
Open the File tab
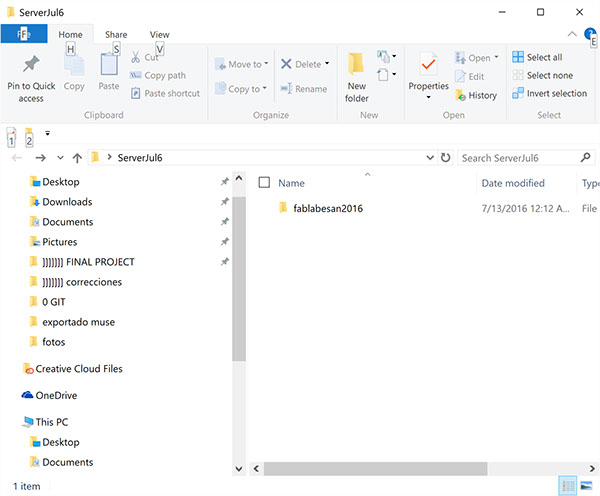(24, 34)
